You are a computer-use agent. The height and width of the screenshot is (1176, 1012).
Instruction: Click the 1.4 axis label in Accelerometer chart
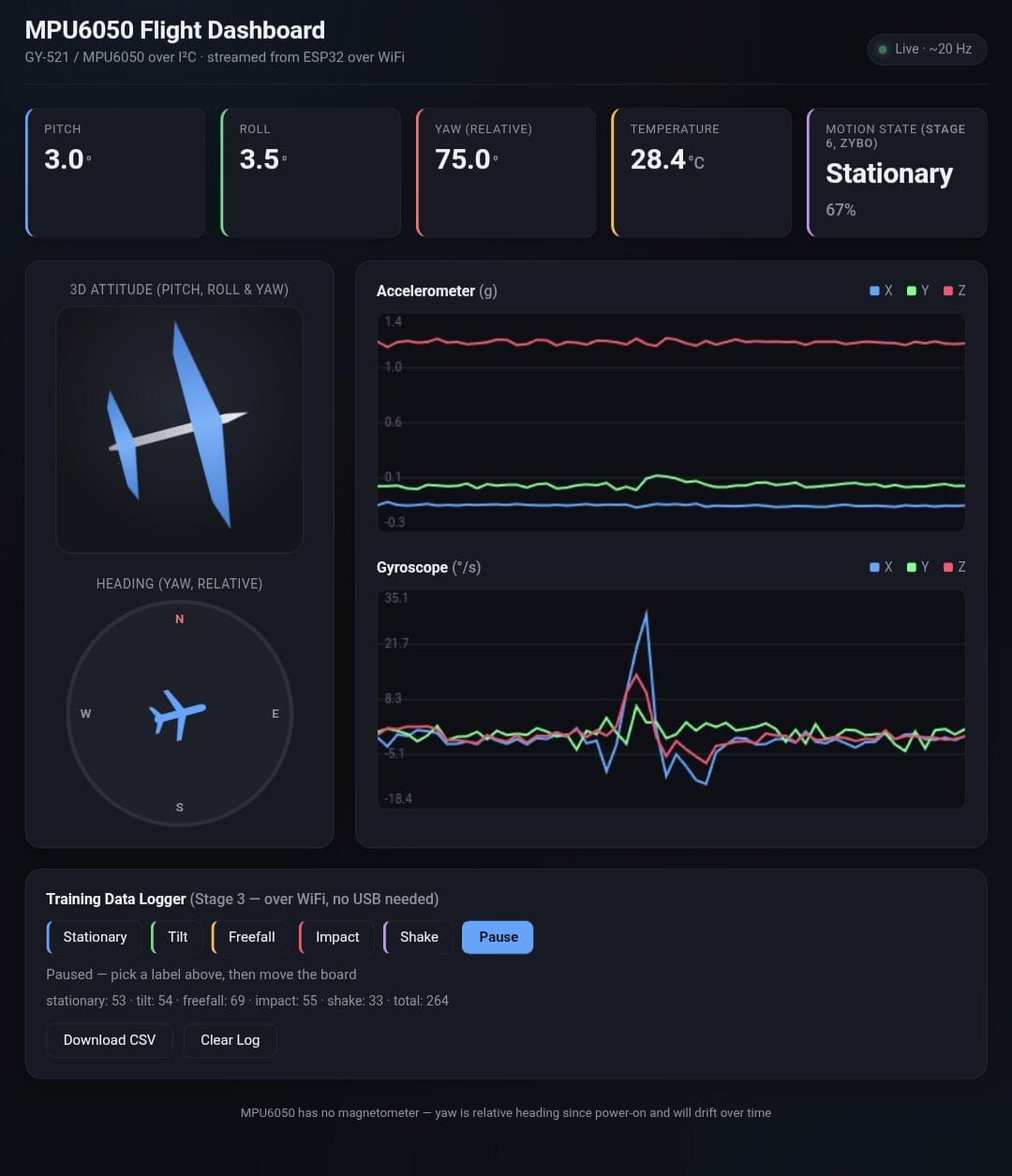(x=393, y=321)
